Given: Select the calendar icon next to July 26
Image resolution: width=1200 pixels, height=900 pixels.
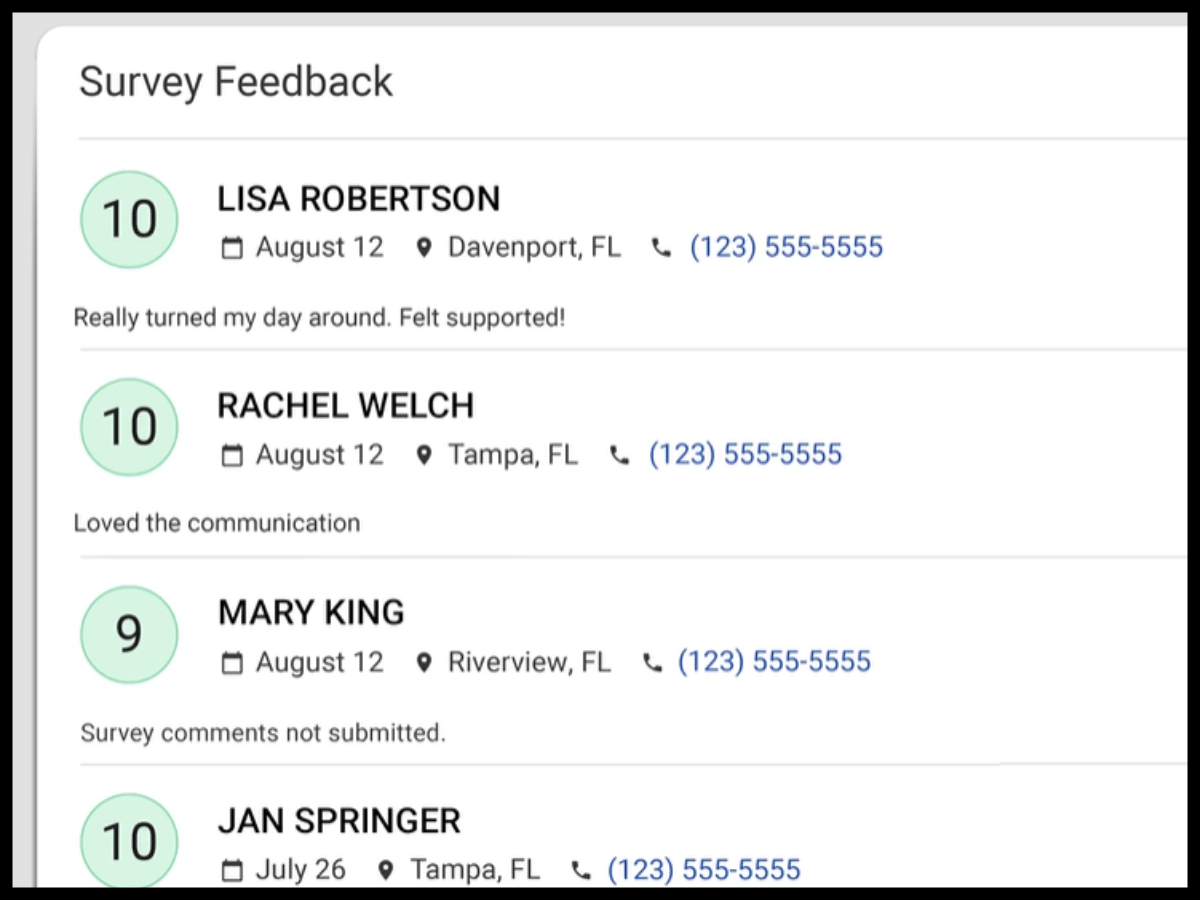Looking at the screenshot, I should [x=231, y=868].
